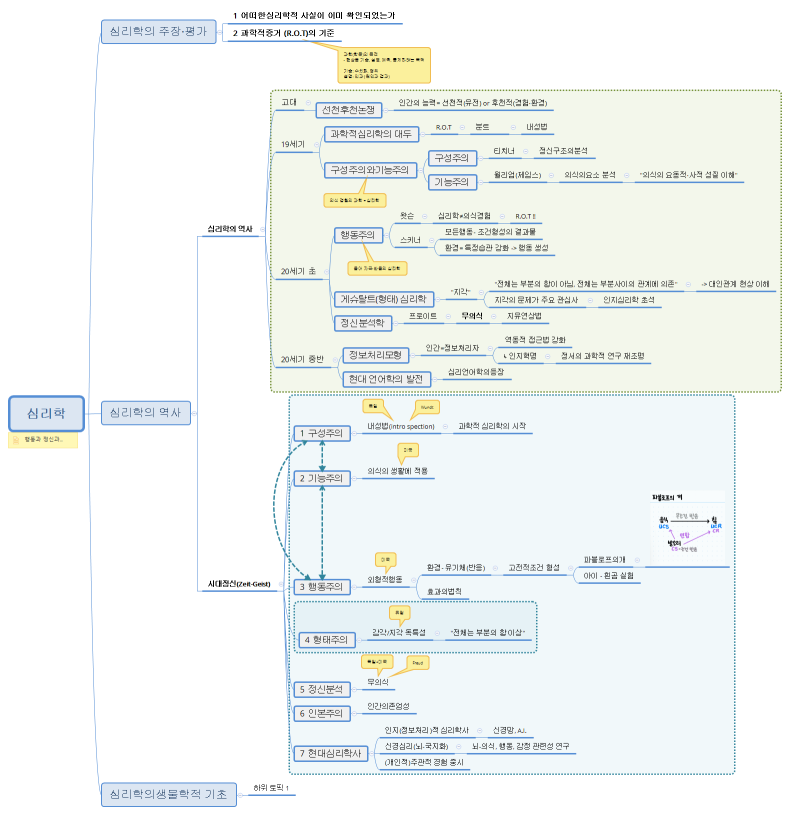
Task: Click the Wundt callout label
Action: 423,408
